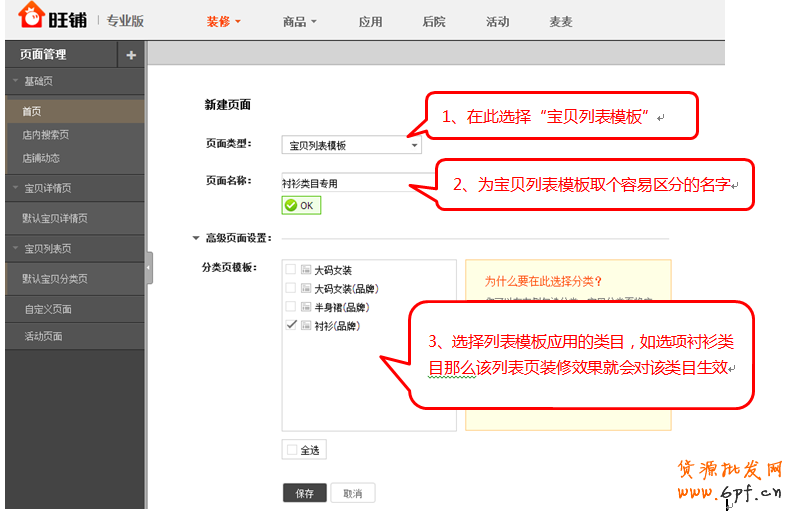Click the 旺铺 shop logo icon
The image size is (792, 514).
click(32, 16)
